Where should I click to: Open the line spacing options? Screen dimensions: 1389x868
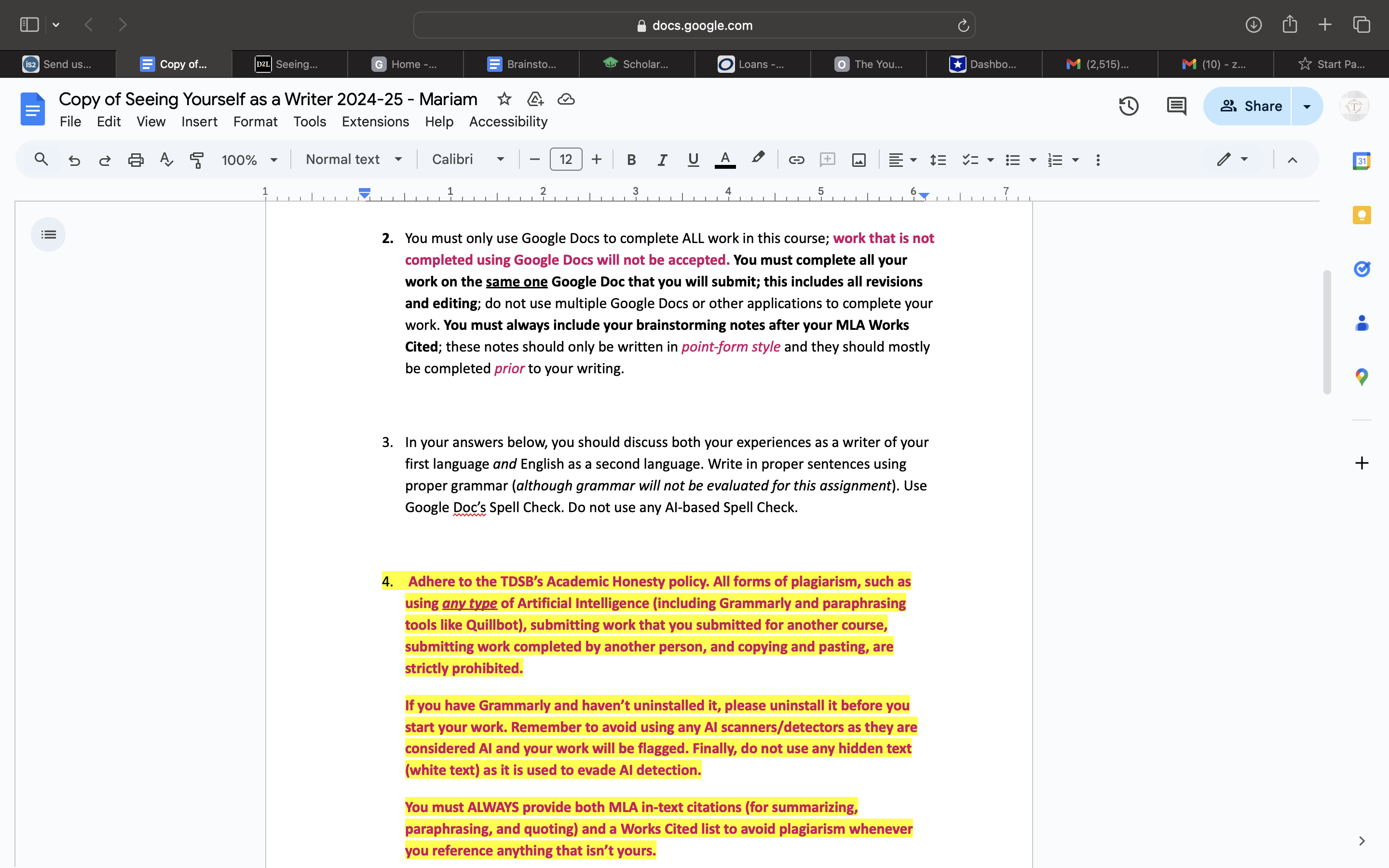coord(938,160)
